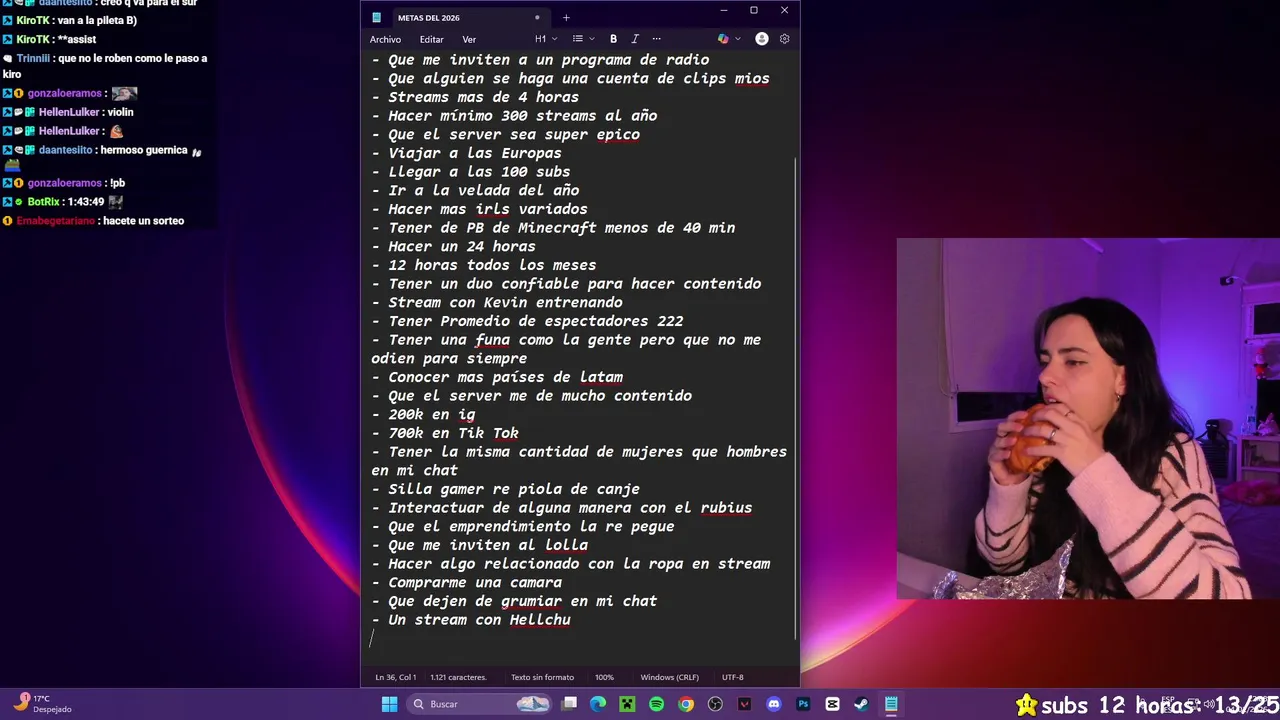Viewport: 1280px width, 720px height.
Task: Open Task View from the taskbar
Action: coord(569,704)
